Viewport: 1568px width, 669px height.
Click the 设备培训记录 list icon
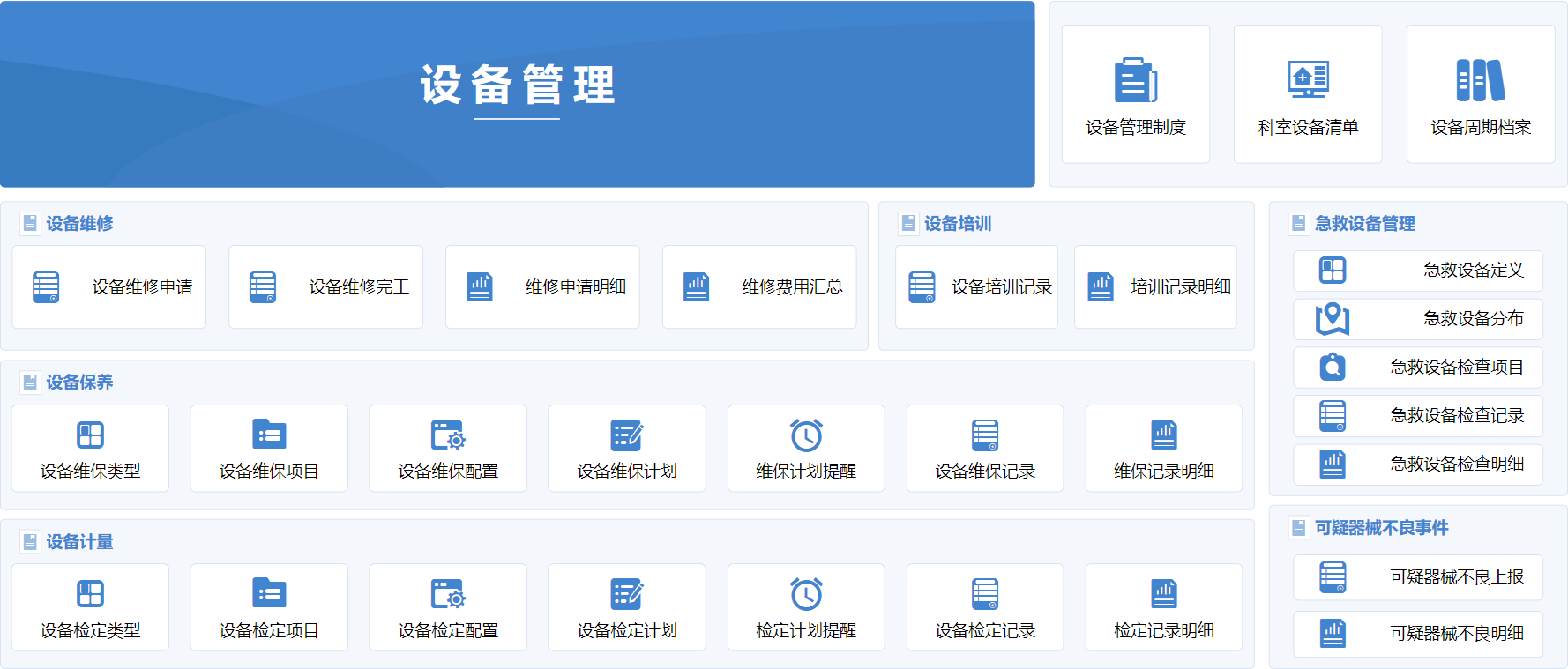pos(922,287)
